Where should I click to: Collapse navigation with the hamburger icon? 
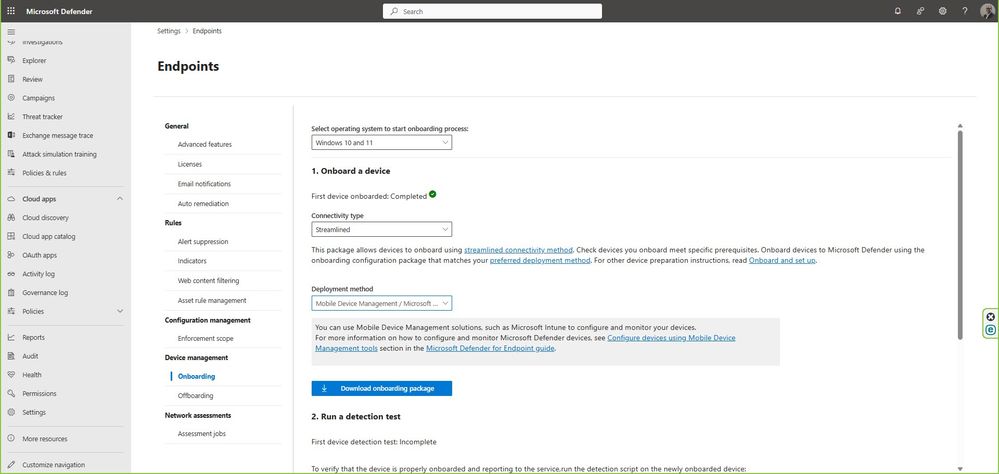point(11,31)
